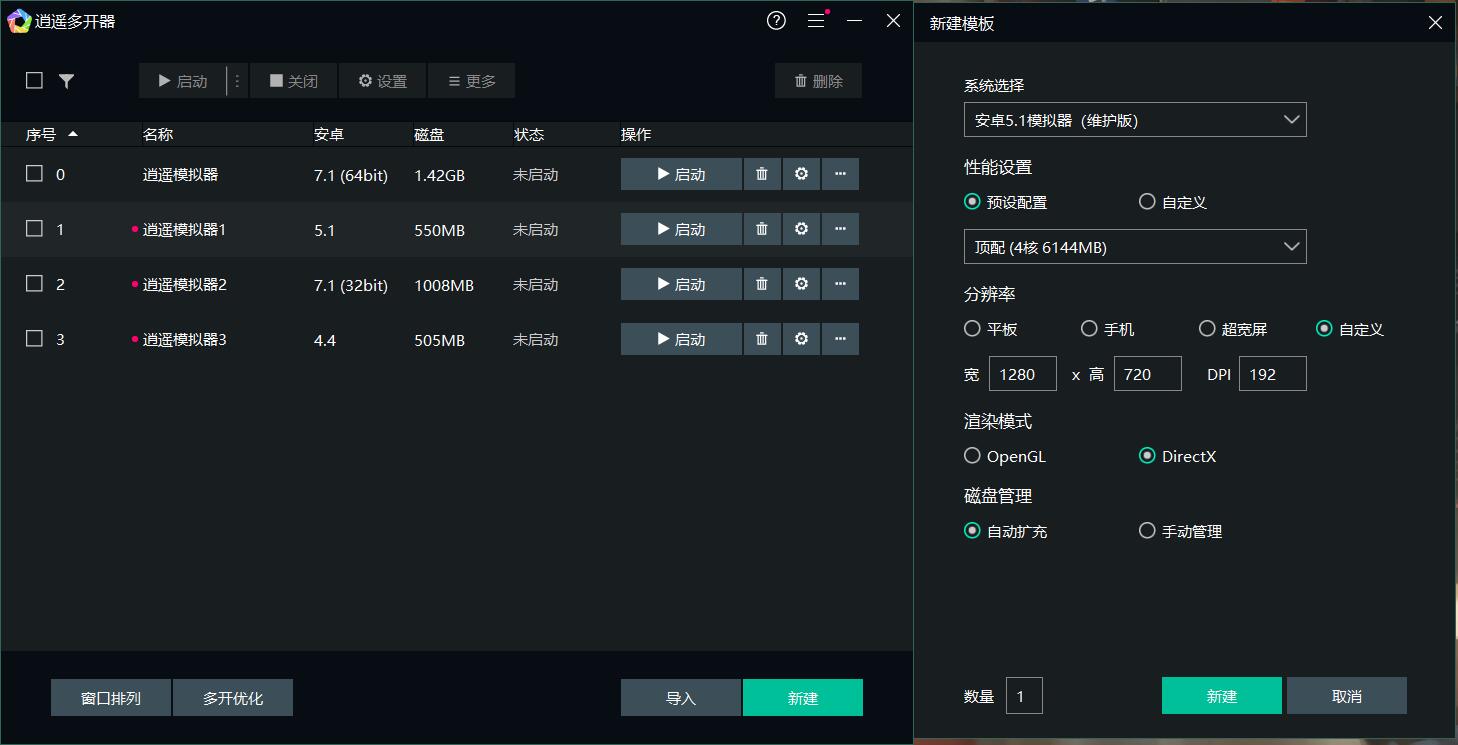The height and width of the screenshot is (745, 1458).
Task: Click the 逍遥多开器 app logo
Action: [19, 21]
